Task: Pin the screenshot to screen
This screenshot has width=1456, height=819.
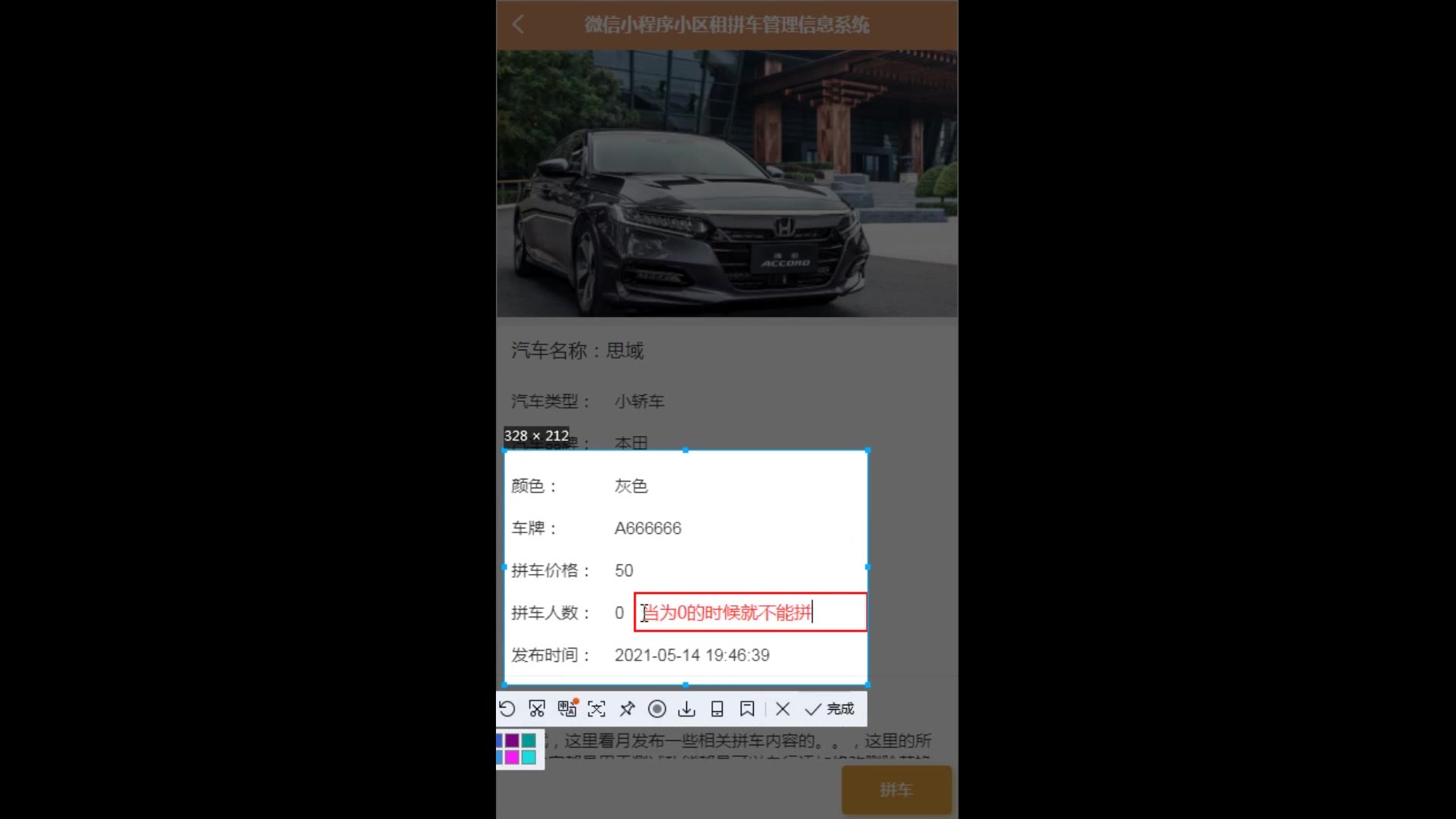Action: (627, 708)
